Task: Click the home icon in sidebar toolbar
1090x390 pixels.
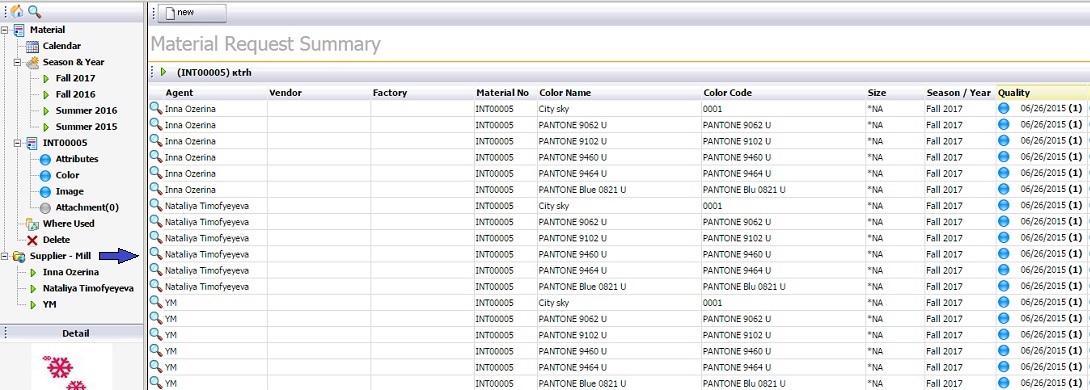Action: coord(17,12)
